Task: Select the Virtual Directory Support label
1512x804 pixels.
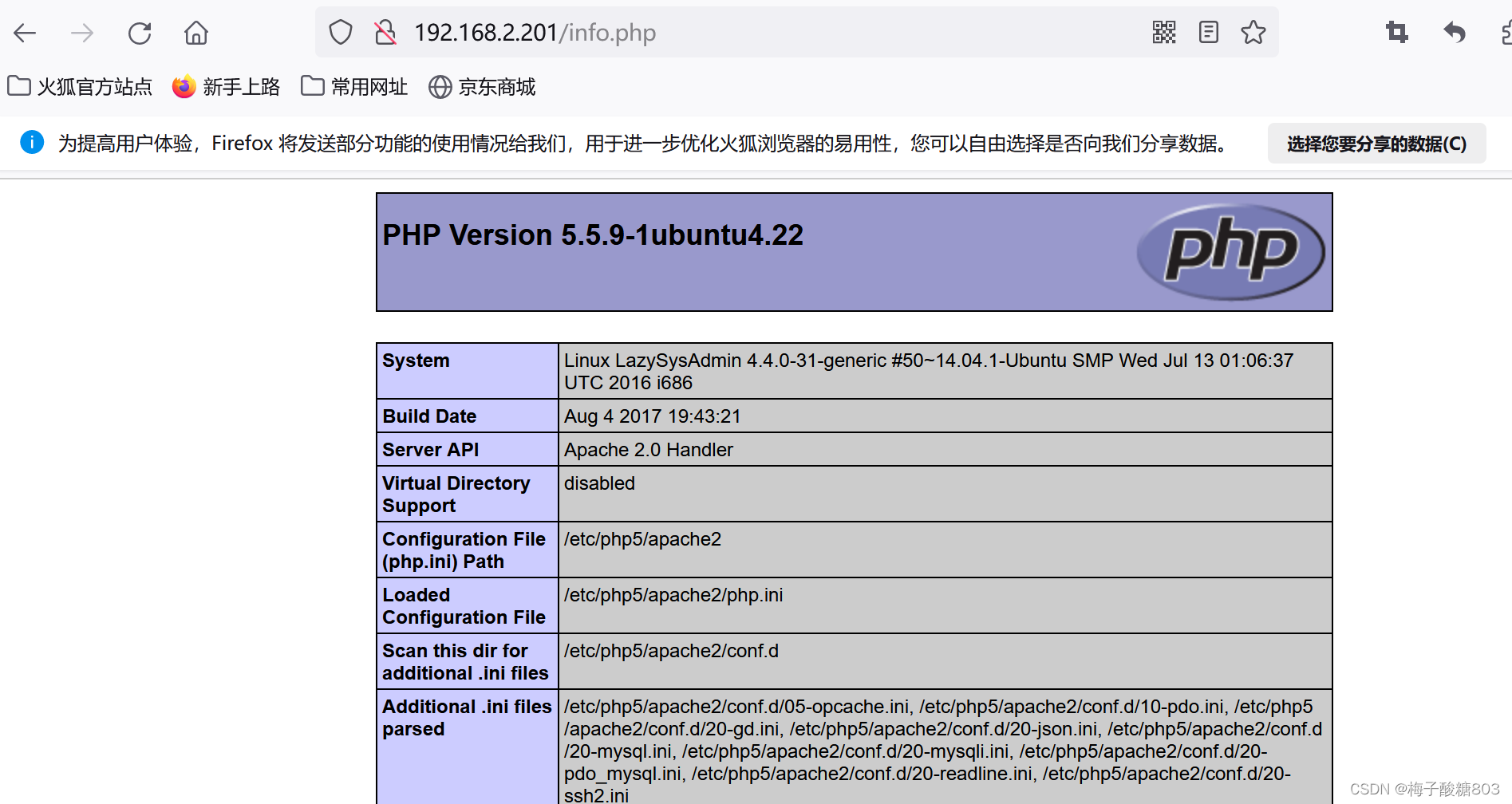Action: tap(456, 495)
